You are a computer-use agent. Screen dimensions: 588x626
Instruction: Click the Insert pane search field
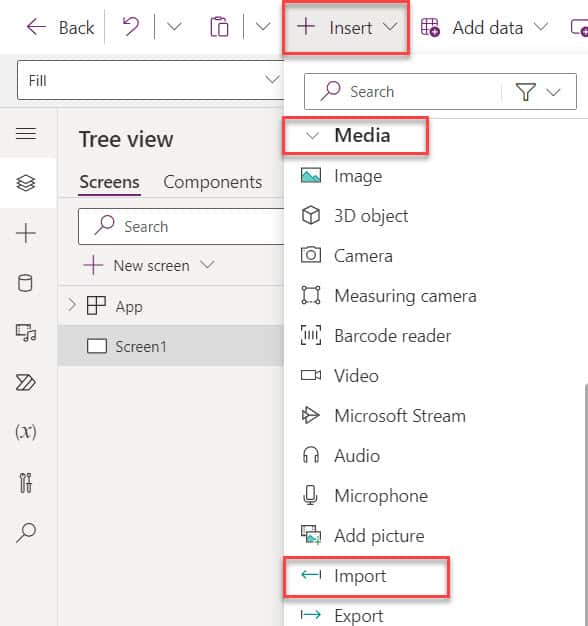(402, 91)
